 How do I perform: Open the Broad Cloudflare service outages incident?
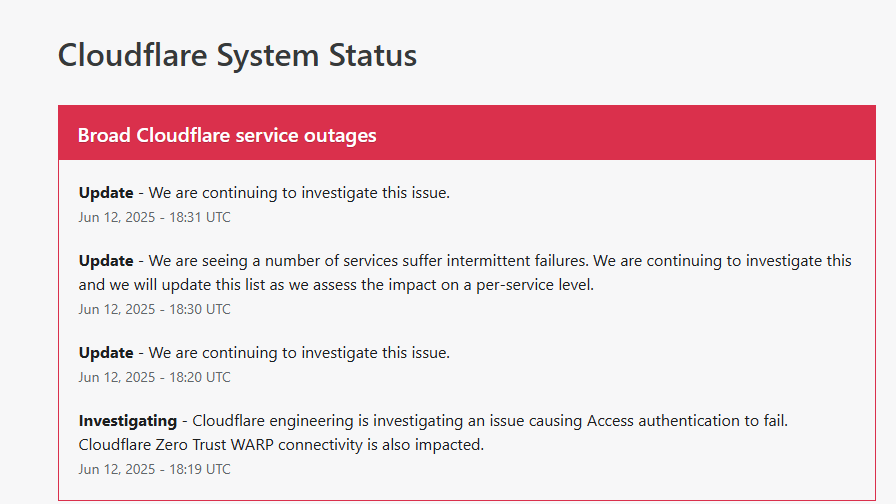click(227, 135)
